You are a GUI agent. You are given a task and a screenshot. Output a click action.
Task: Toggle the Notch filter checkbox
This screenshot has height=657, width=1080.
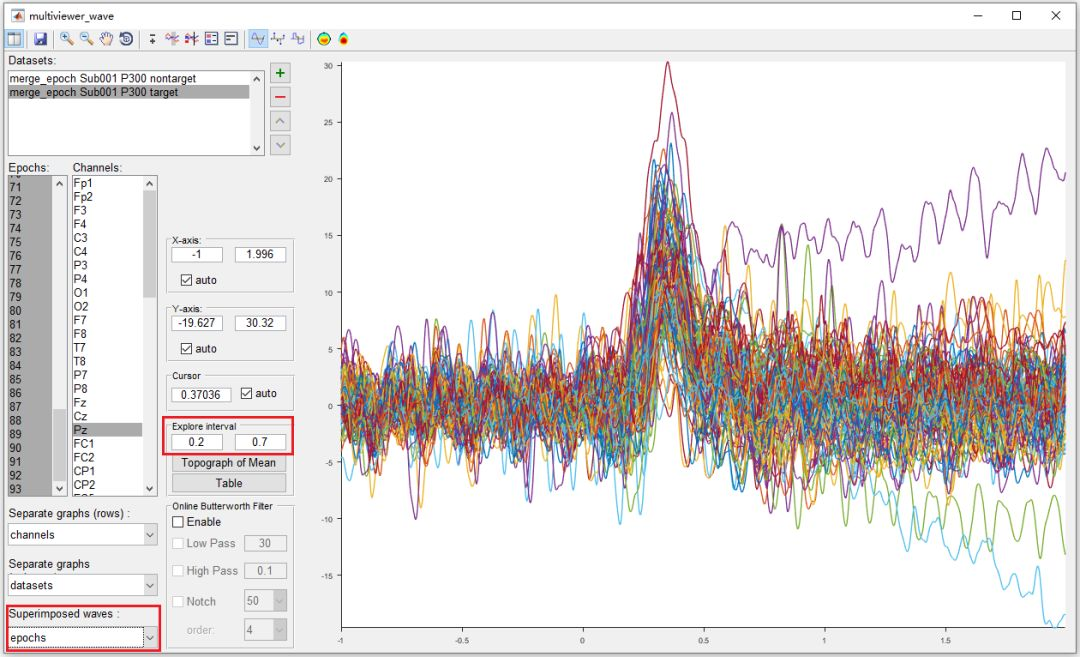pos(178,602)
